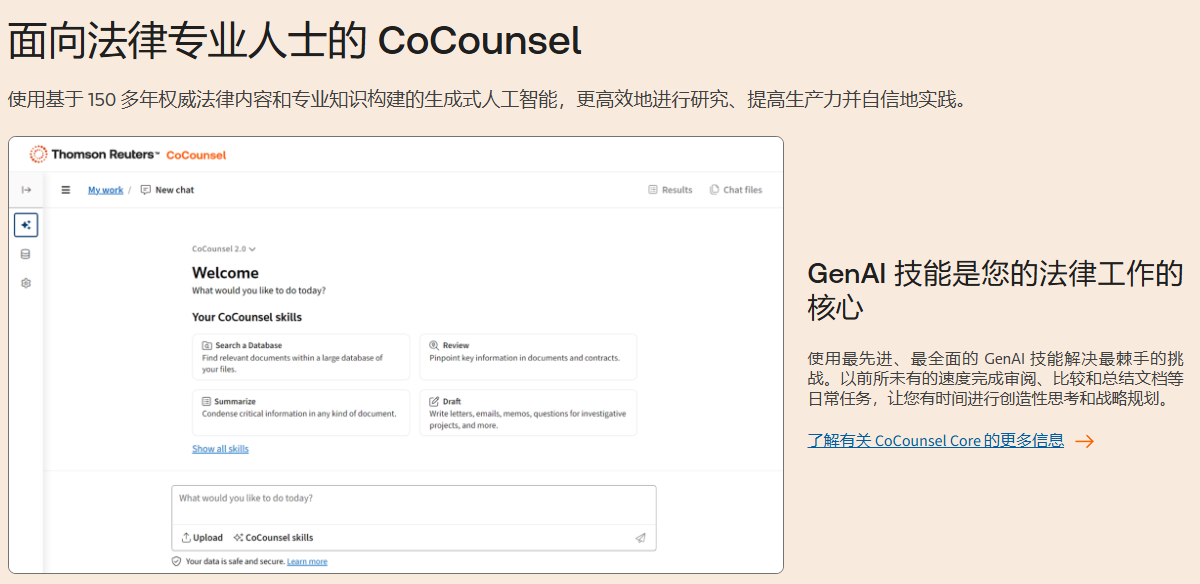Select the New chat breadcrumb
Image resolution: width=1200 pixels, height=584 pixels.
pos(167,190)
